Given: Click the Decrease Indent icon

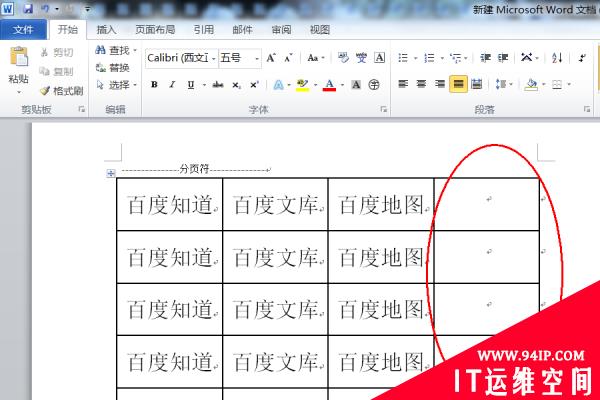Looking at the screenshot, I should [x=485, y=58].
